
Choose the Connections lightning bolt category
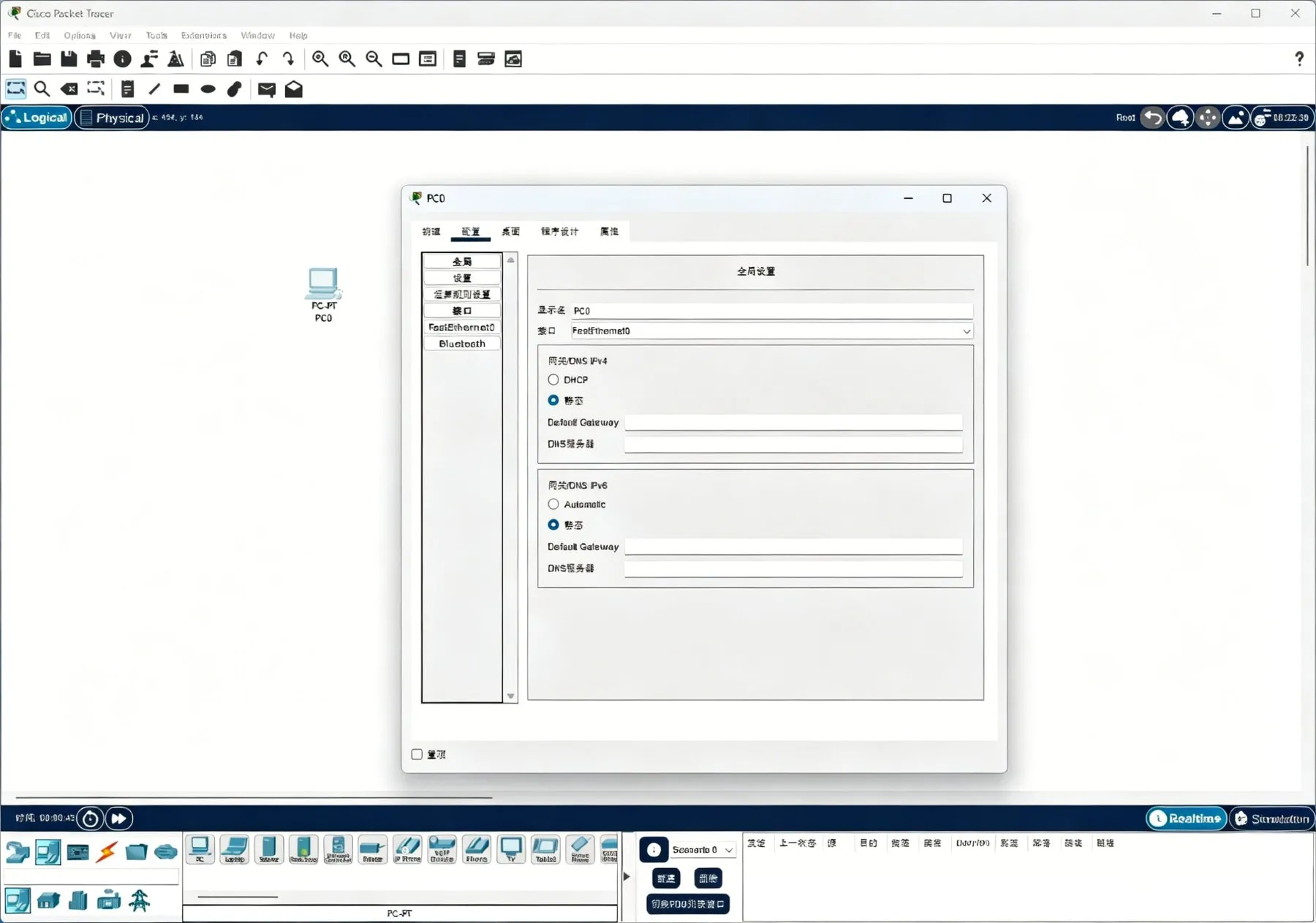[107, 852]
